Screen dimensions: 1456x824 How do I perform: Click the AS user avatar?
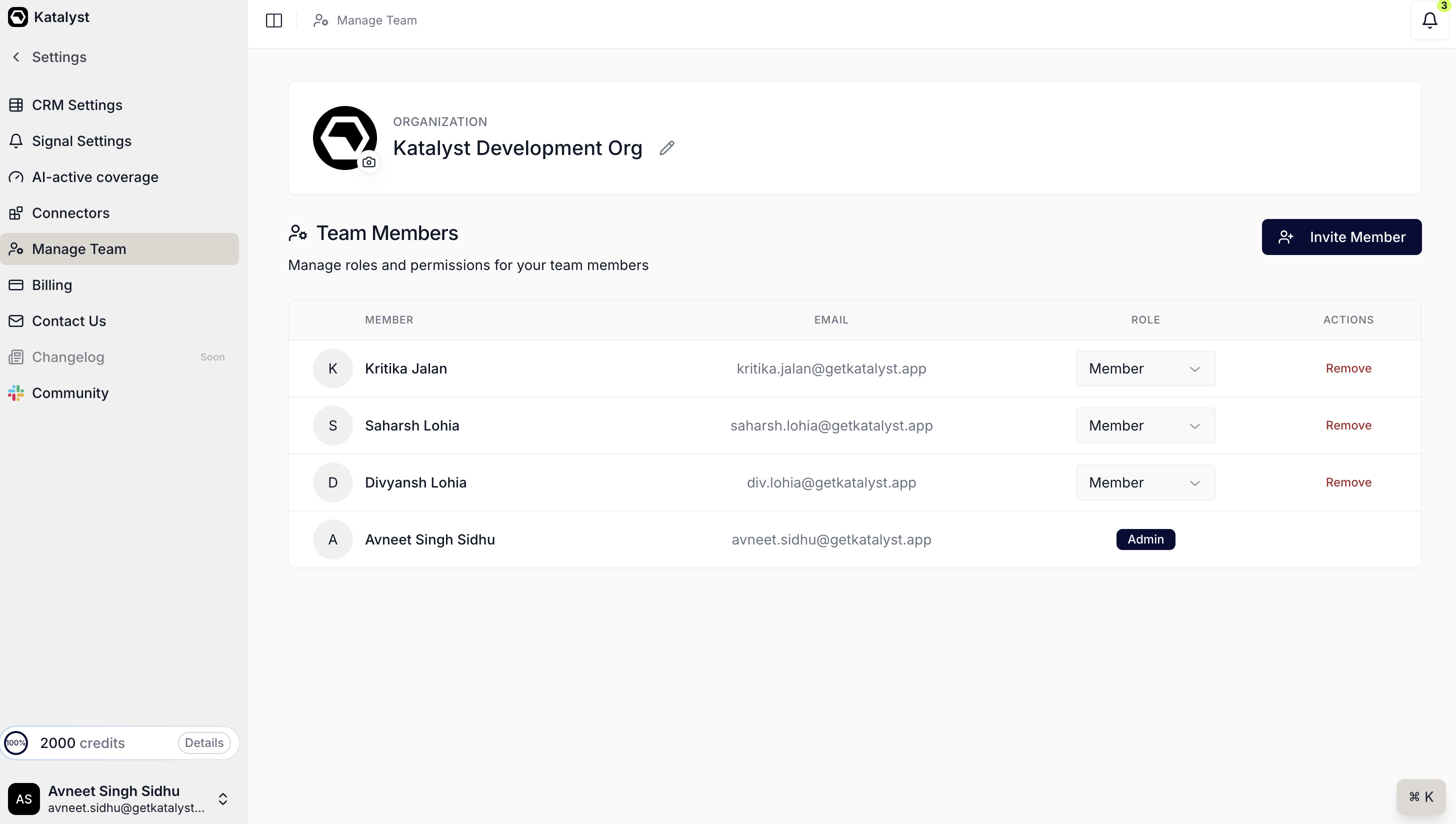coord(24,798)
